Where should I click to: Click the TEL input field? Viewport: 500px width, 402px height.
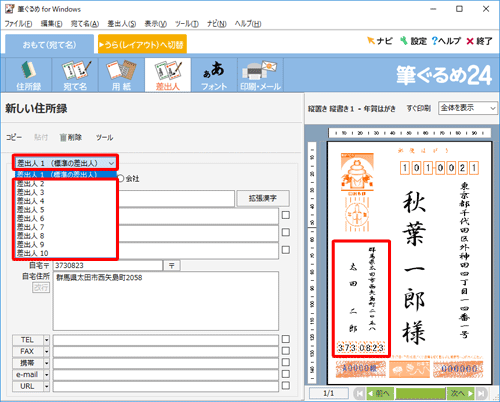(x=166, y=340)
